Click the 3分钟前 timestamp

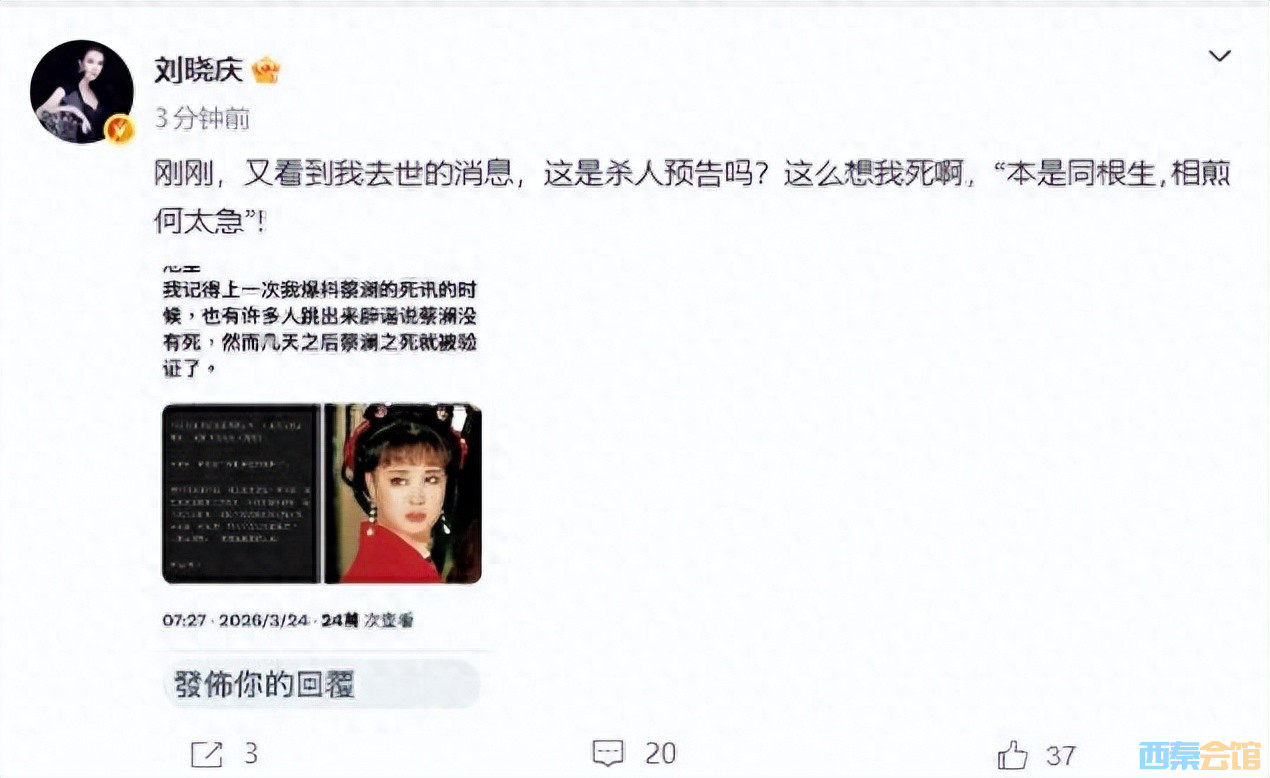click(202, 118)
